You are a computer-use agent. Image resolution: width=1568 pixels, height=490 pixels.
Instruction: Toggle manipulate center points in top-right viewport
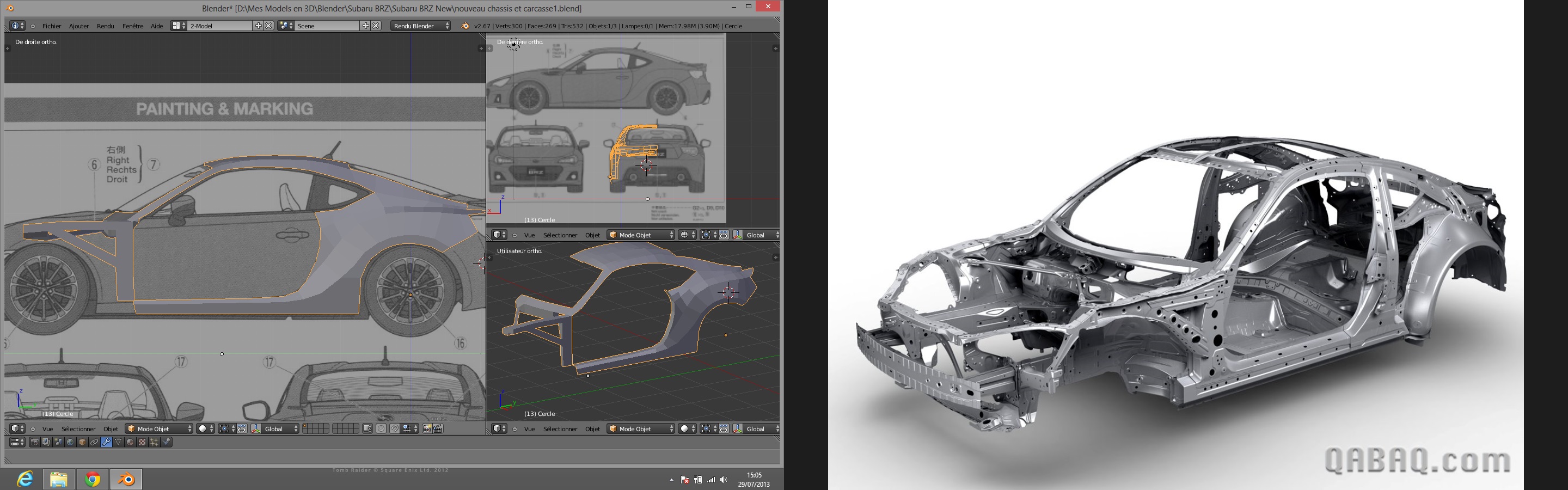[724, 235]
